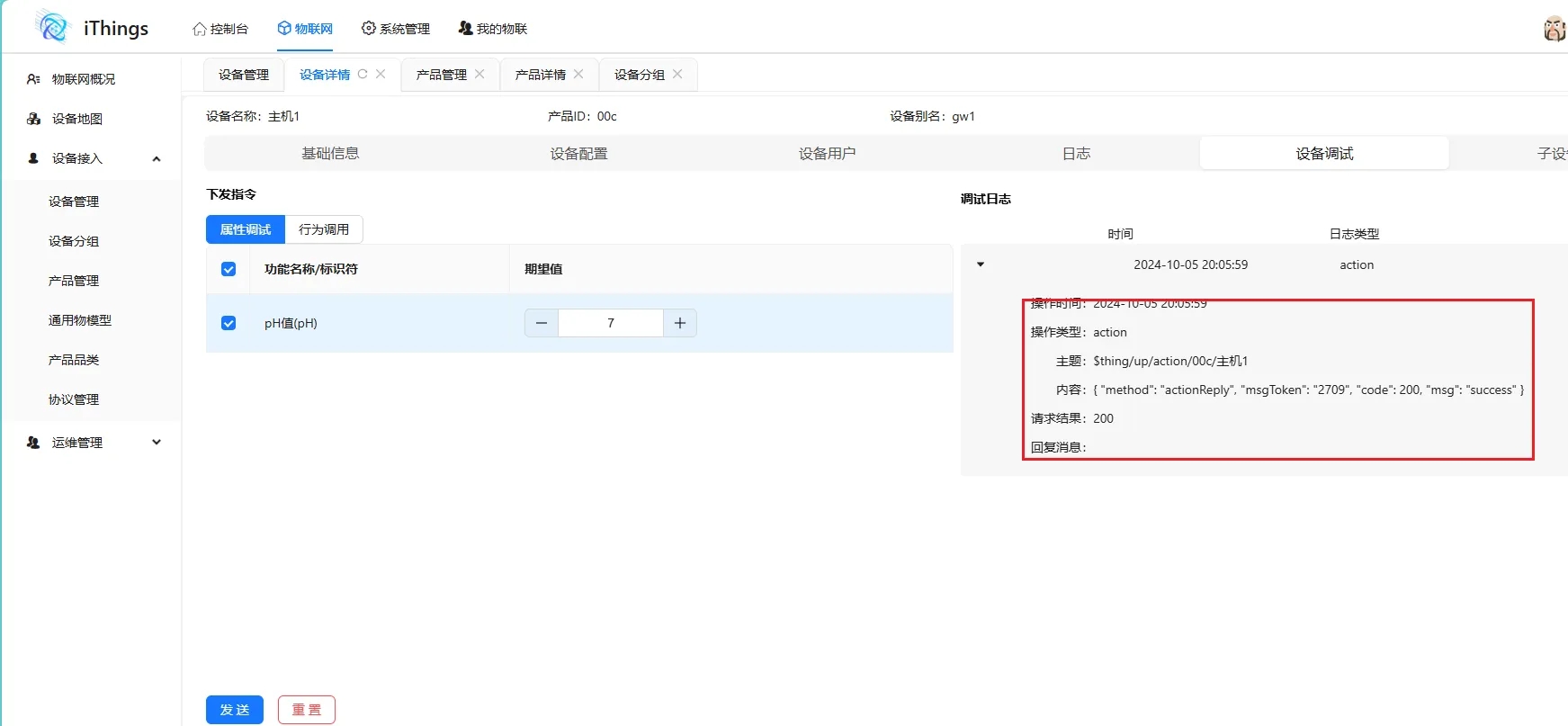Increase pH value with plus button
Screen dimensions: 1568x726
[x=680, y=323]
